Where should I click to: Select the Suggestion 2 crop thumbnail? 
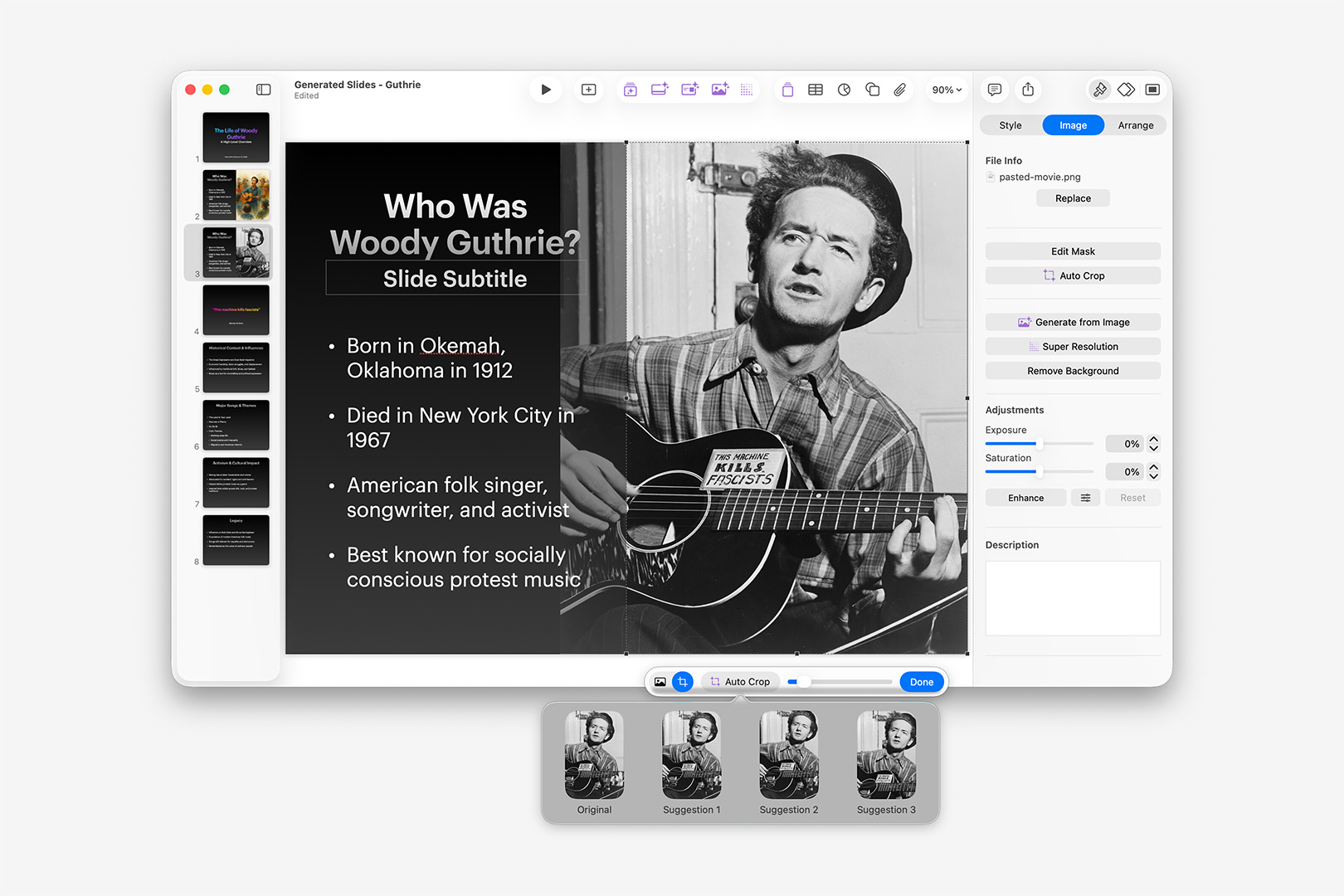[788, 755]
